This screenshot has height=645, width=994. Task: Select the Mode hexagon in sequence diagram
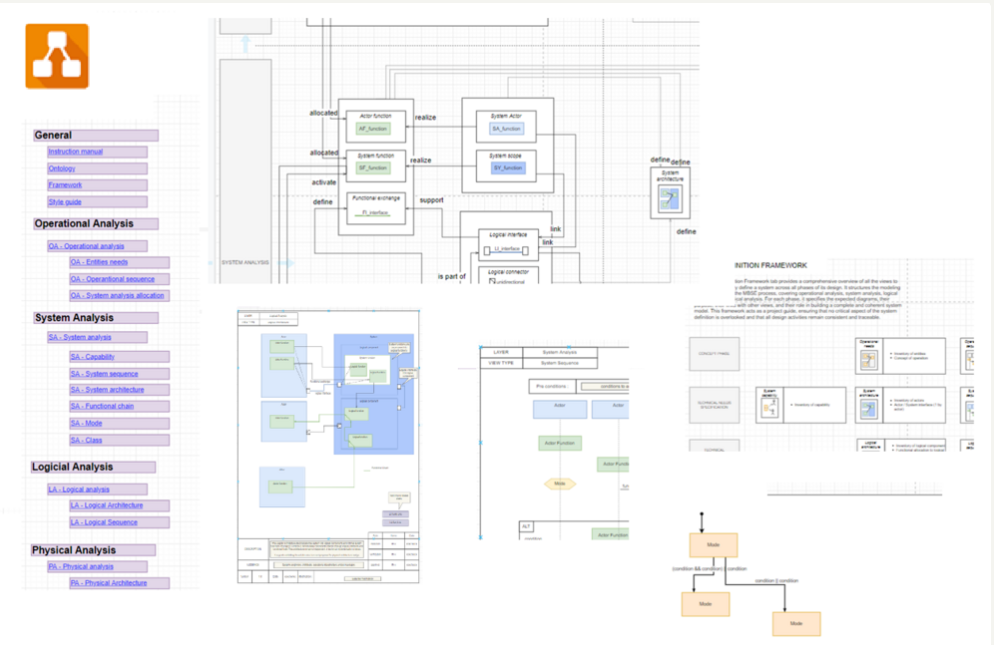tap(560, 484)
